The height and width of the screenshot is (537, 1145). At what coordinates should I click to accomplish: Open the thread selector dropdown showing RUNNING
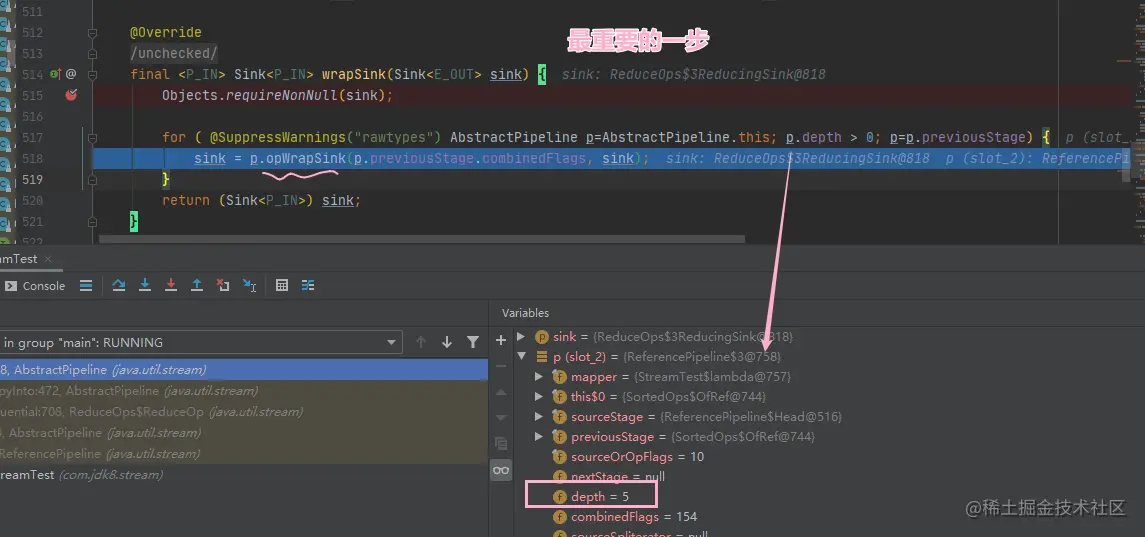[x=201, y=343]
